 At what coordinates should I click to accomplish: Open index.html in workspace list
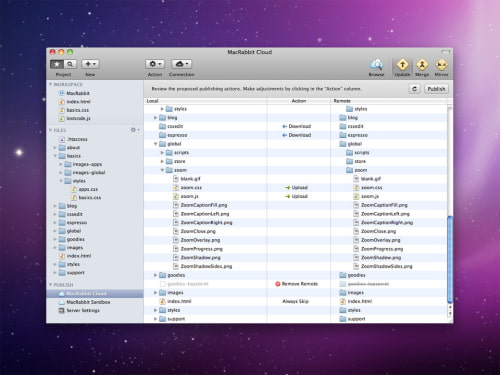[78, 102]
